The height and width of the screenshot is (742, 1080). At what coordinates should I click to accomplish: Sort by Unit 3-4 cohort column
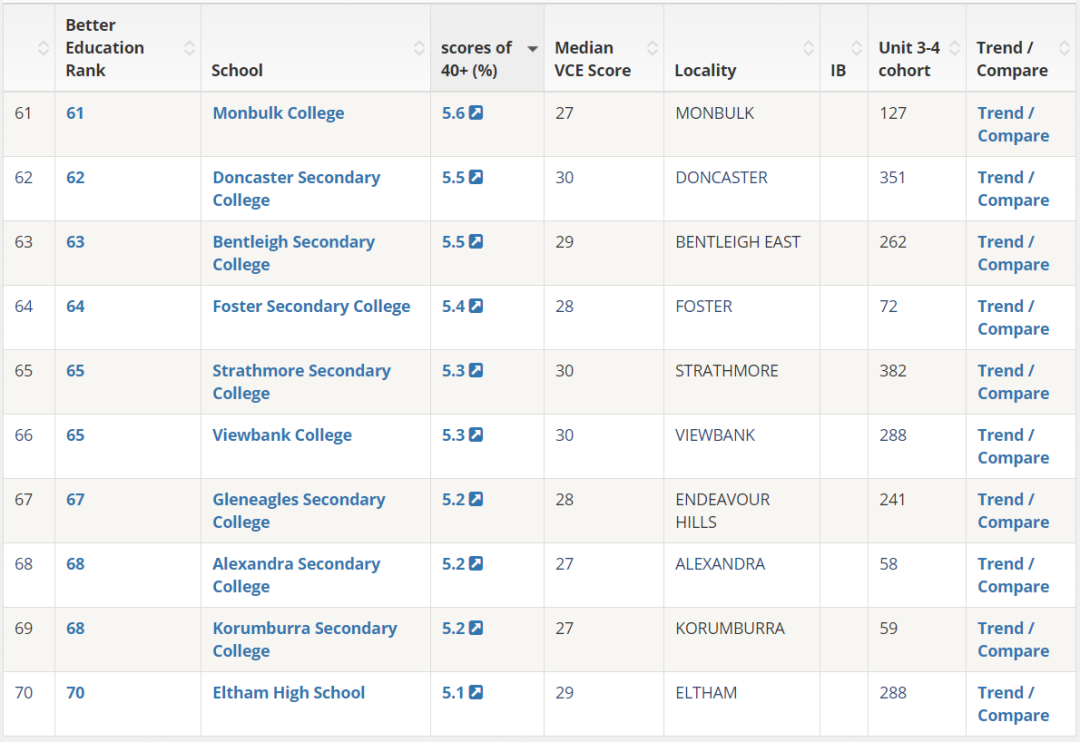[x=917, y=48]
